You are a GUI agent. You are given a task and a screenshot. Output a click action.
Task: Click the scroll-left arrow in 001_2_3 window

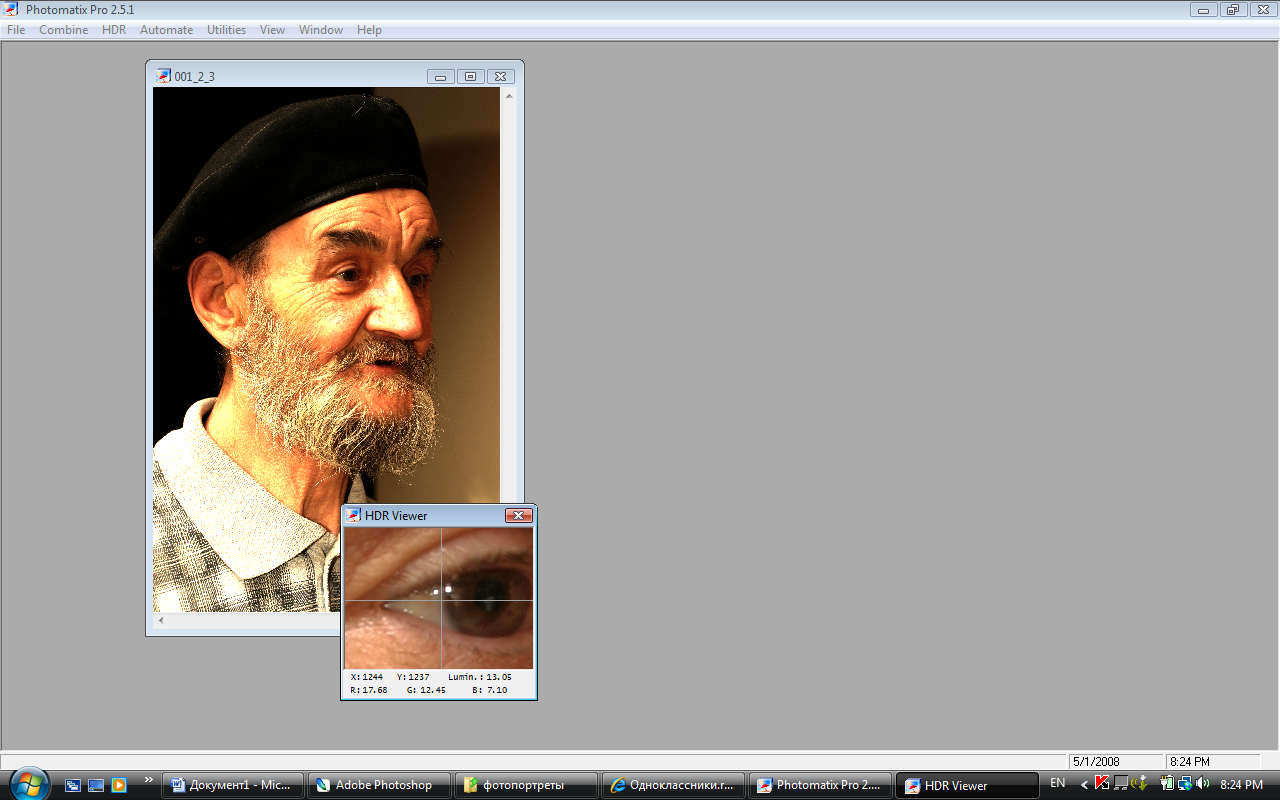tap(161, 621)
